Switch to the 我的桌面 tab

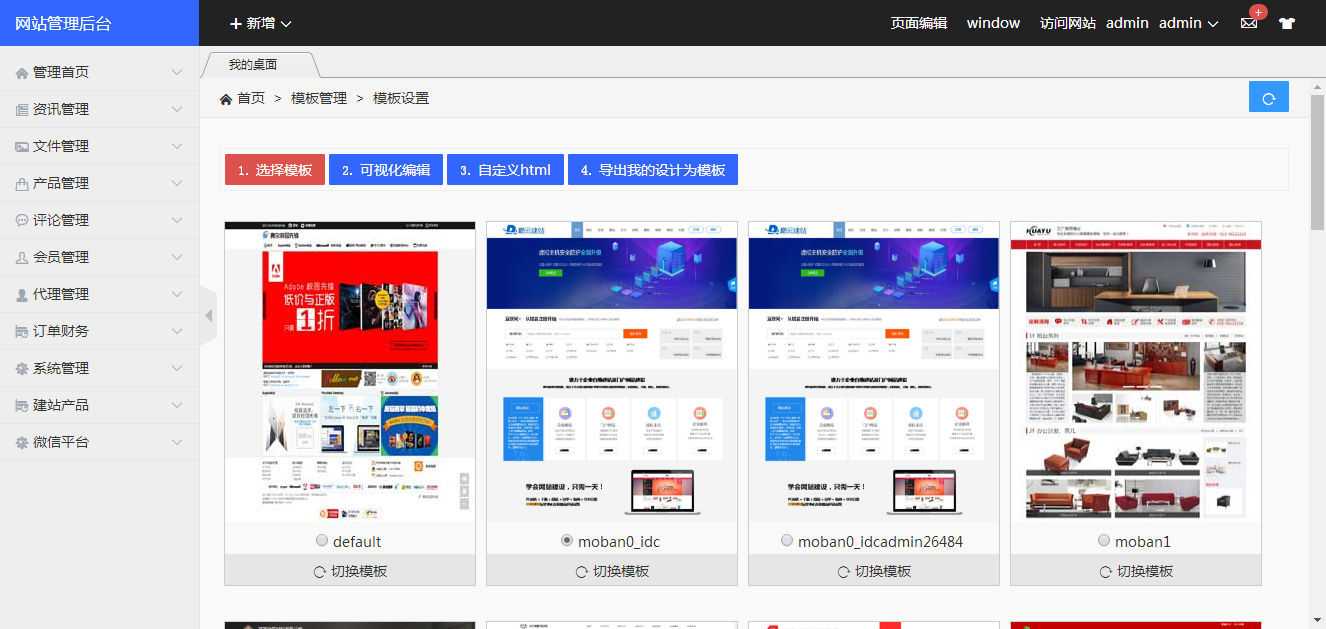coord(253,65)
